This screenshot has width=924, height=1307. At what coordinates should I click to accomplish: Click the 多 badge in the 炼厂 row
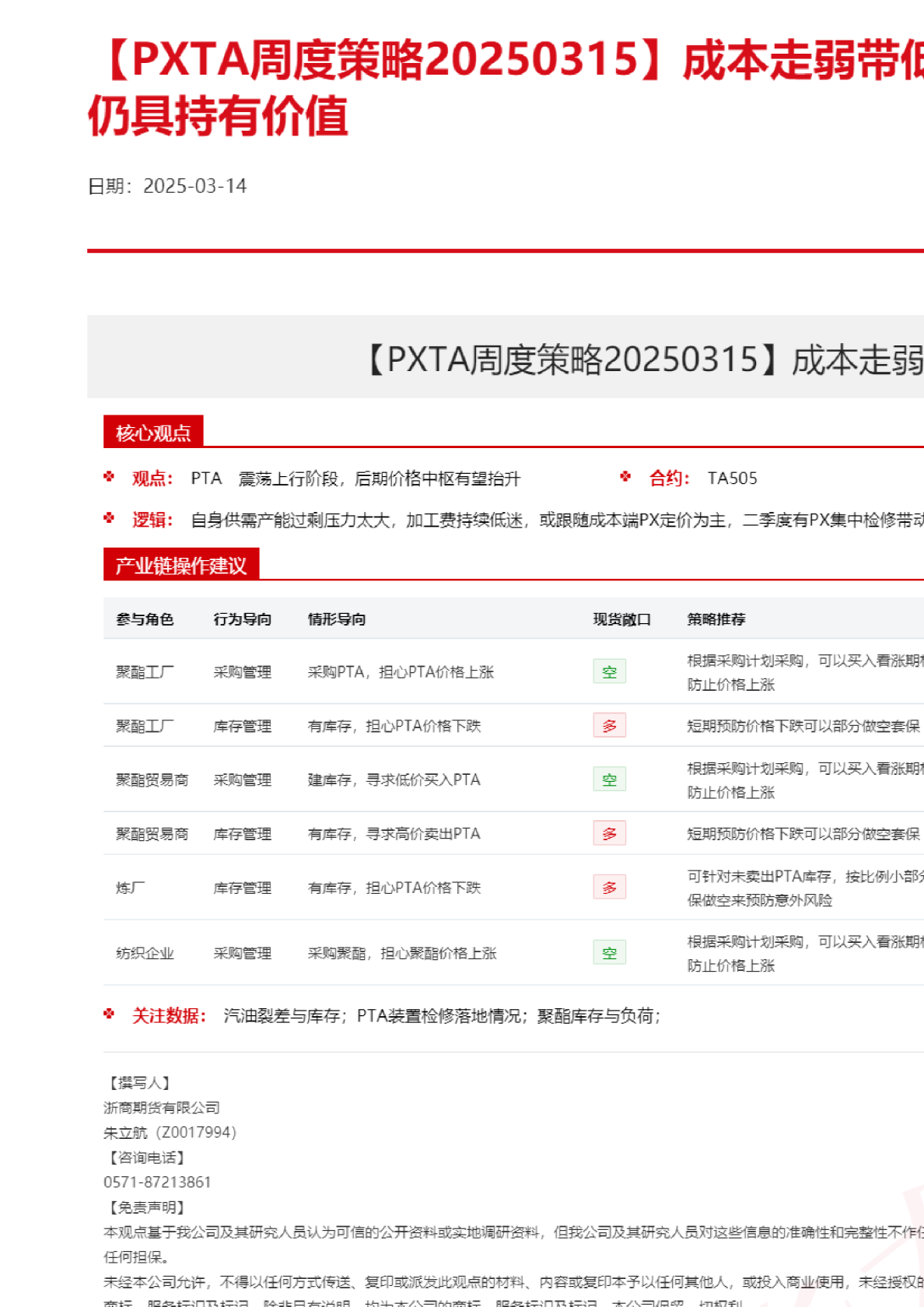tap(609, 888)
